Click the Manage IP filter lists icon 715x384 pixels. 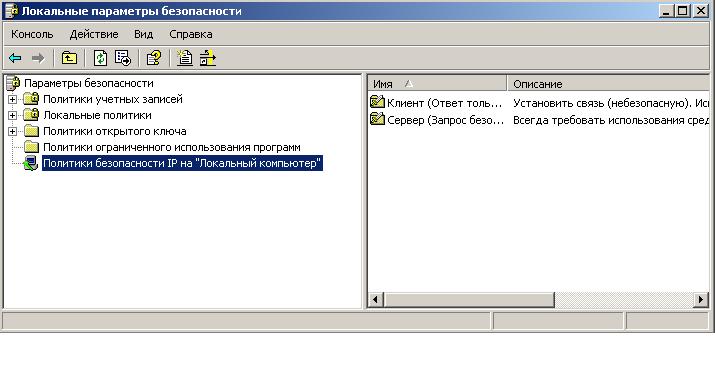(207, 58)
